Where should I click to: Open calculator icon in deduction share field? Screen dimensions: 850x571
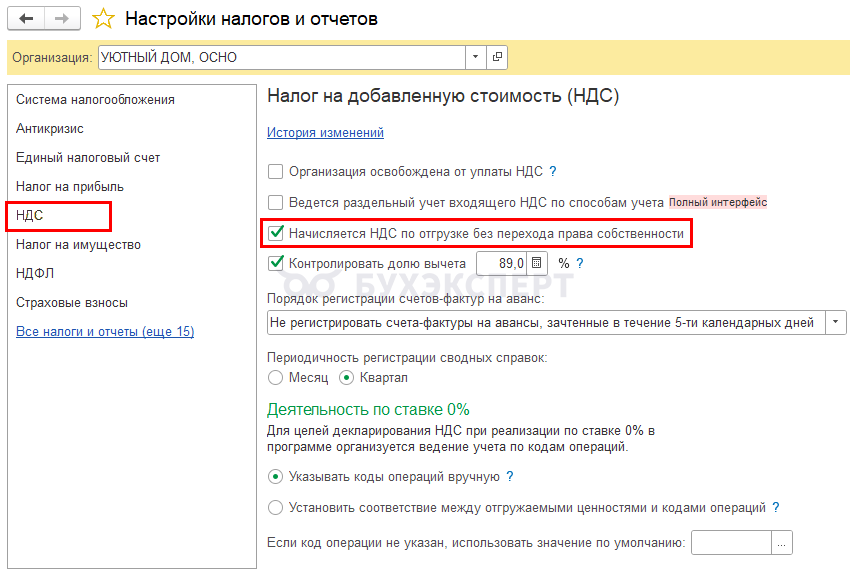pos(537,263)
